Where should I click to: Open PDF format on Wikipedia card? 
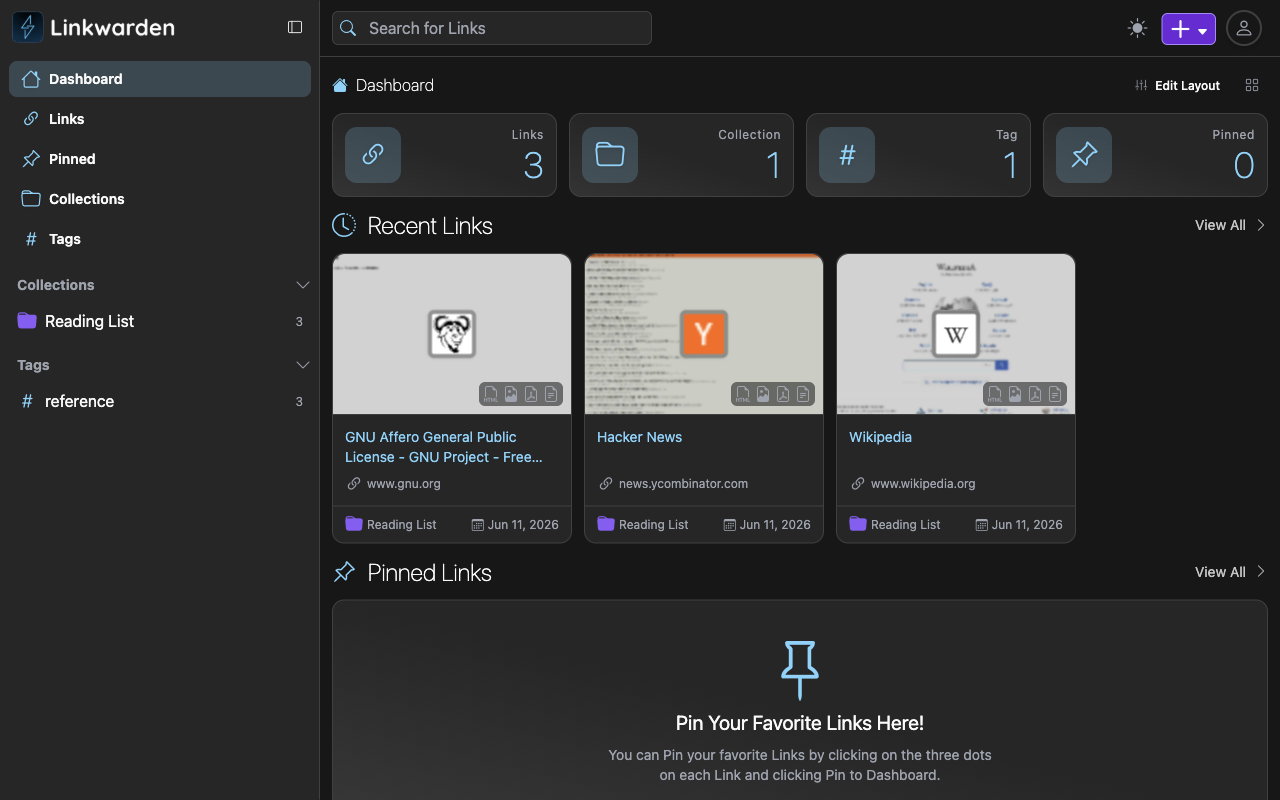(1035, 394)
